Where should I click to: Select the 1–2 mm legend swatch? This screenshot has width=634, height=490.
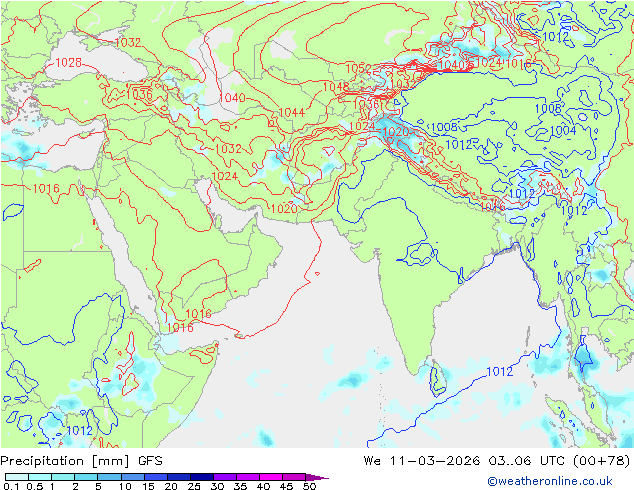pyautogui.click(x=63, y=477)
